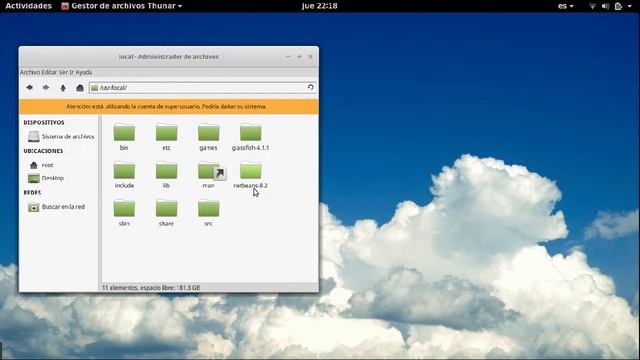Screen dimensions: 640x360
Task: Open the clock showing jue 22:18
Action: tap(320, 6)
